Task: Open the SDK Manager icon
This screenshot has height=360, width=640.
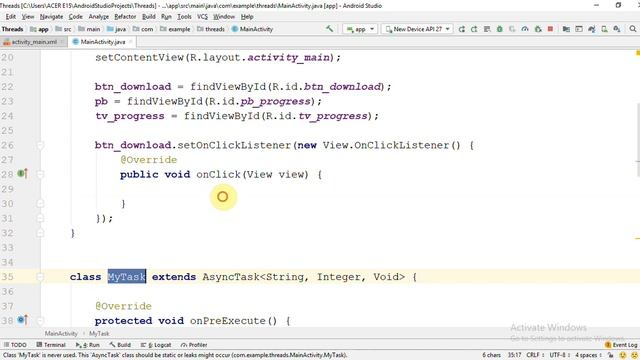Action: click(x=617, y=29)
